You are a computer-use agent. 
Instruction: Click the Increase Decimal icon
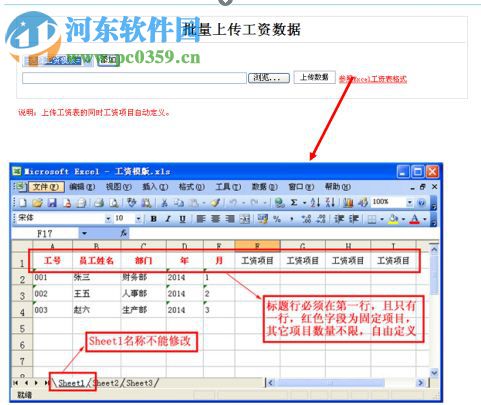306,219
